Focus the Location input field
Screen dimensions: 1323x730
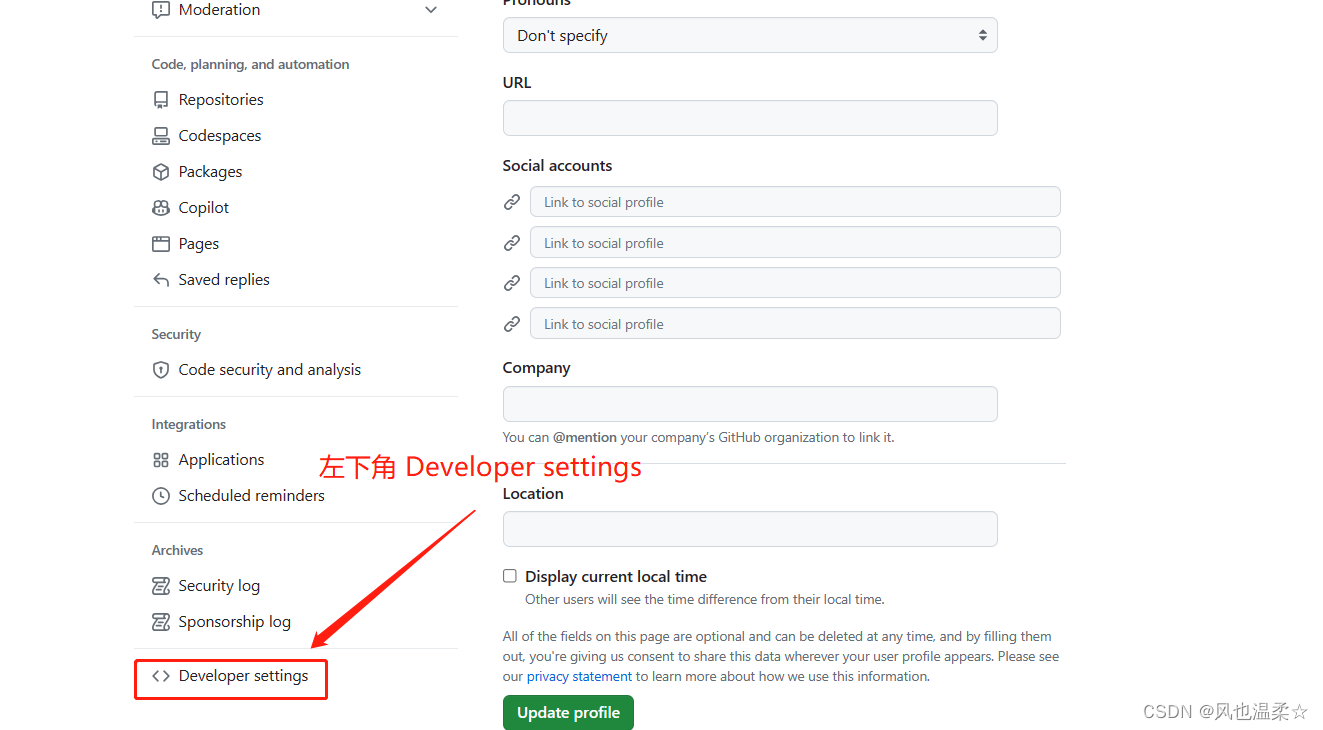(750, 529)
